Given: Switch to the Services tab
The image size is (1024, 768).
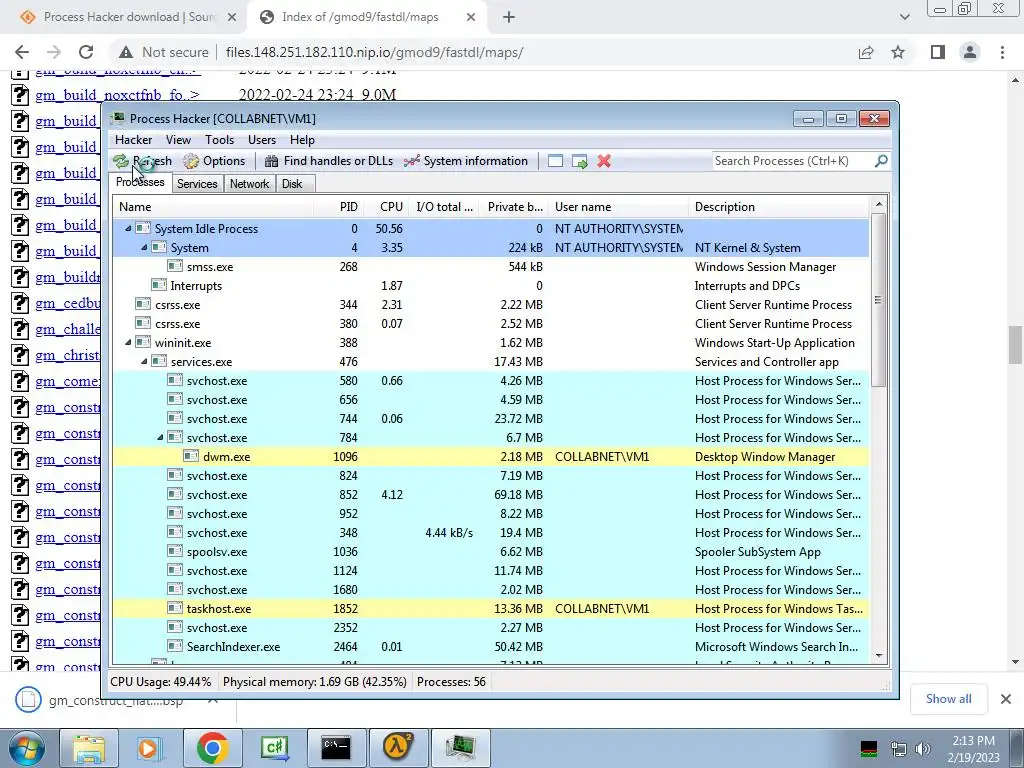Looking at the screenshot, I should tap(197, 184).
